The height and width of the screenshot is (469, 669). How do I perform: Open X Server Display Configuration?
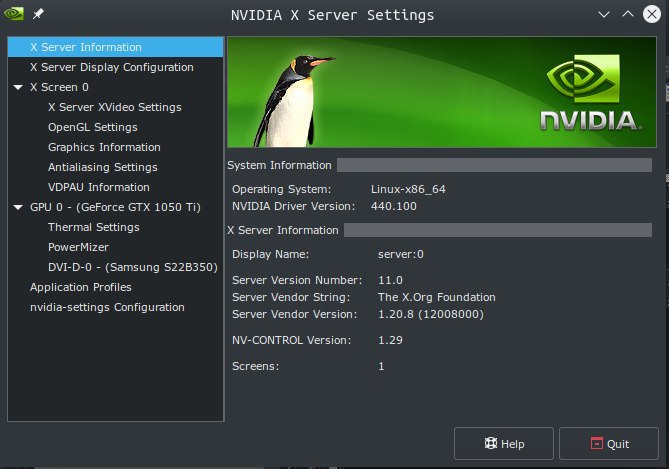point(112,67)
